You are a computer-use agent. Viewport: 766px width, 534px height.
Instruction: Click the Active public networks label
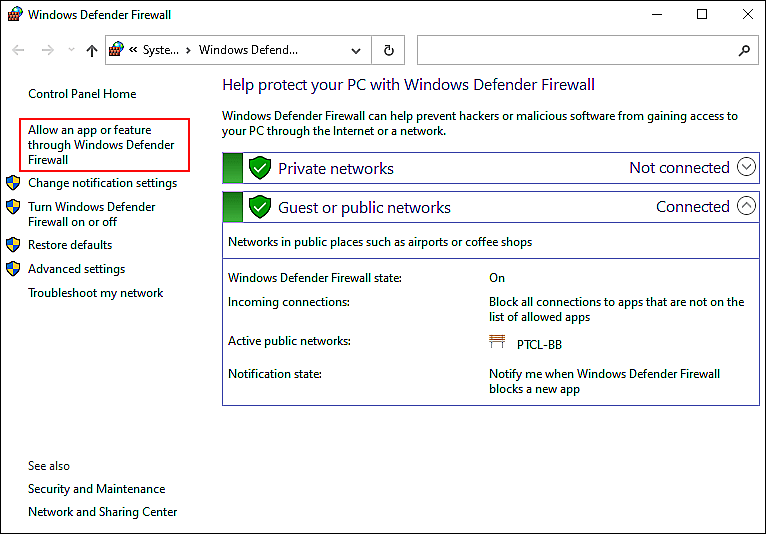tap(289, 341)
